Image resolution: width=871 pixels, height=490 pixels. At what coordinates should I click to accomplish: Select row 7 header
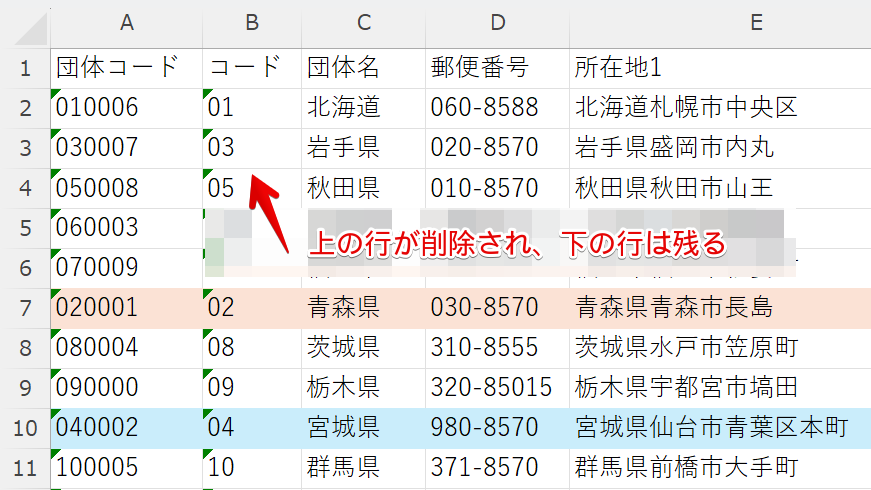25,309
